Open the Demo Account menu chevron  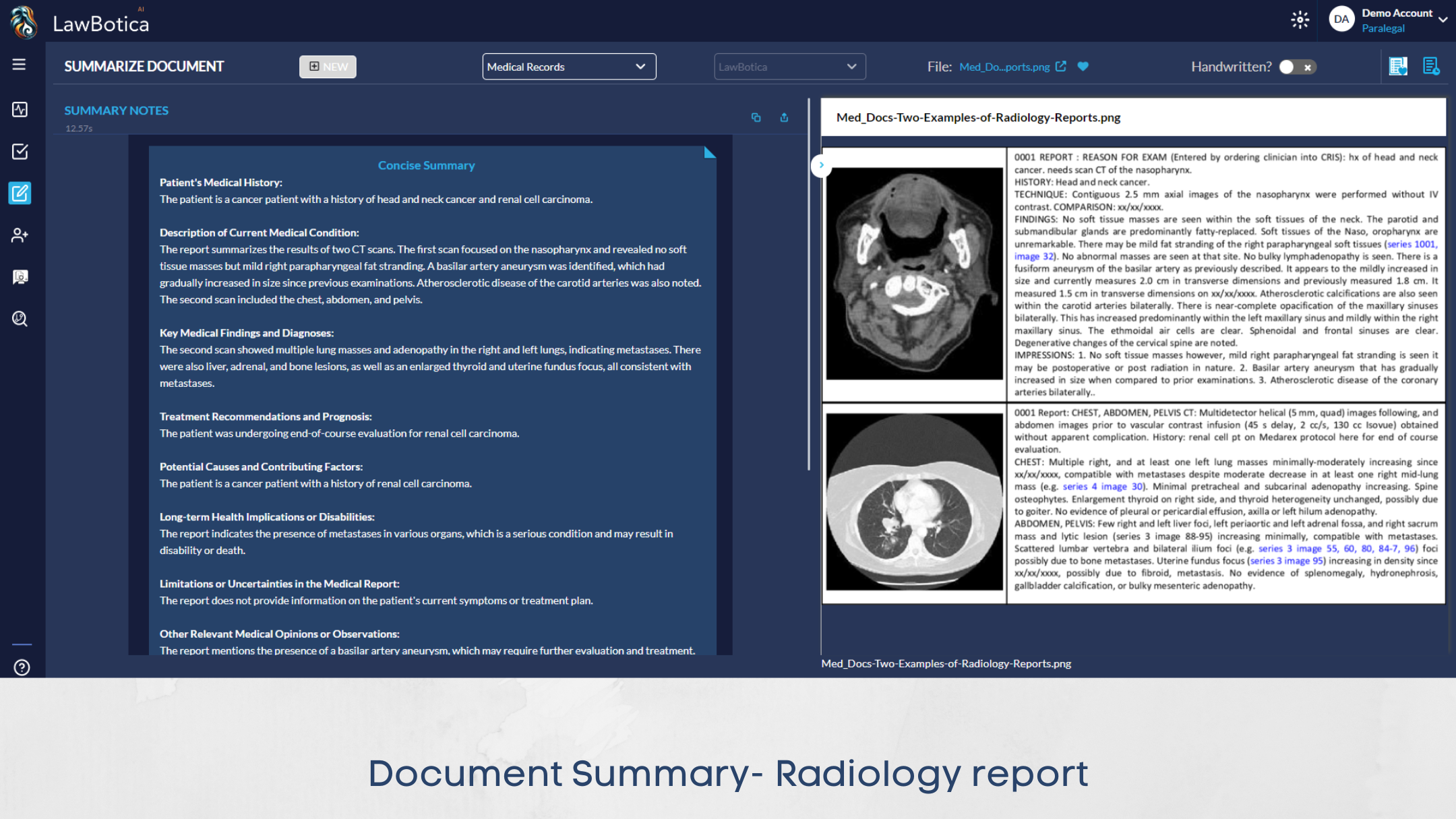point(1442,20)
